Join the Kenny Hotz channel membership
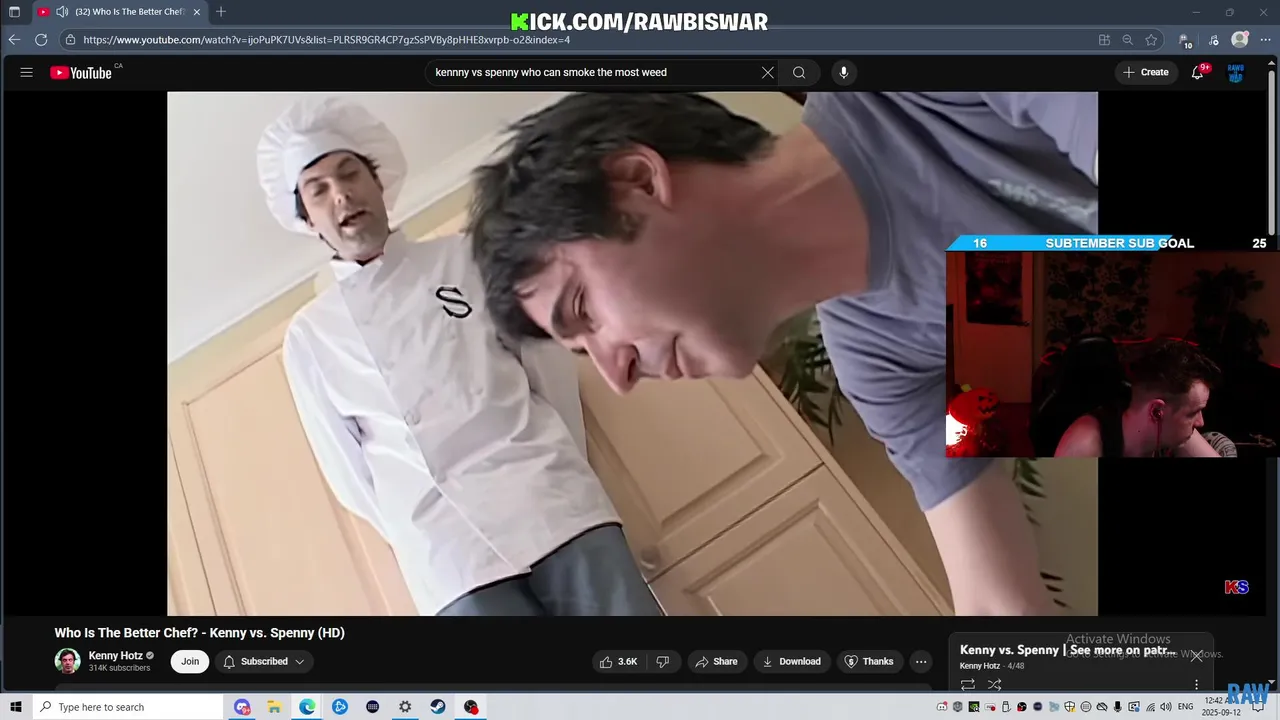The image size is (1280, 720). pos(190,661)
